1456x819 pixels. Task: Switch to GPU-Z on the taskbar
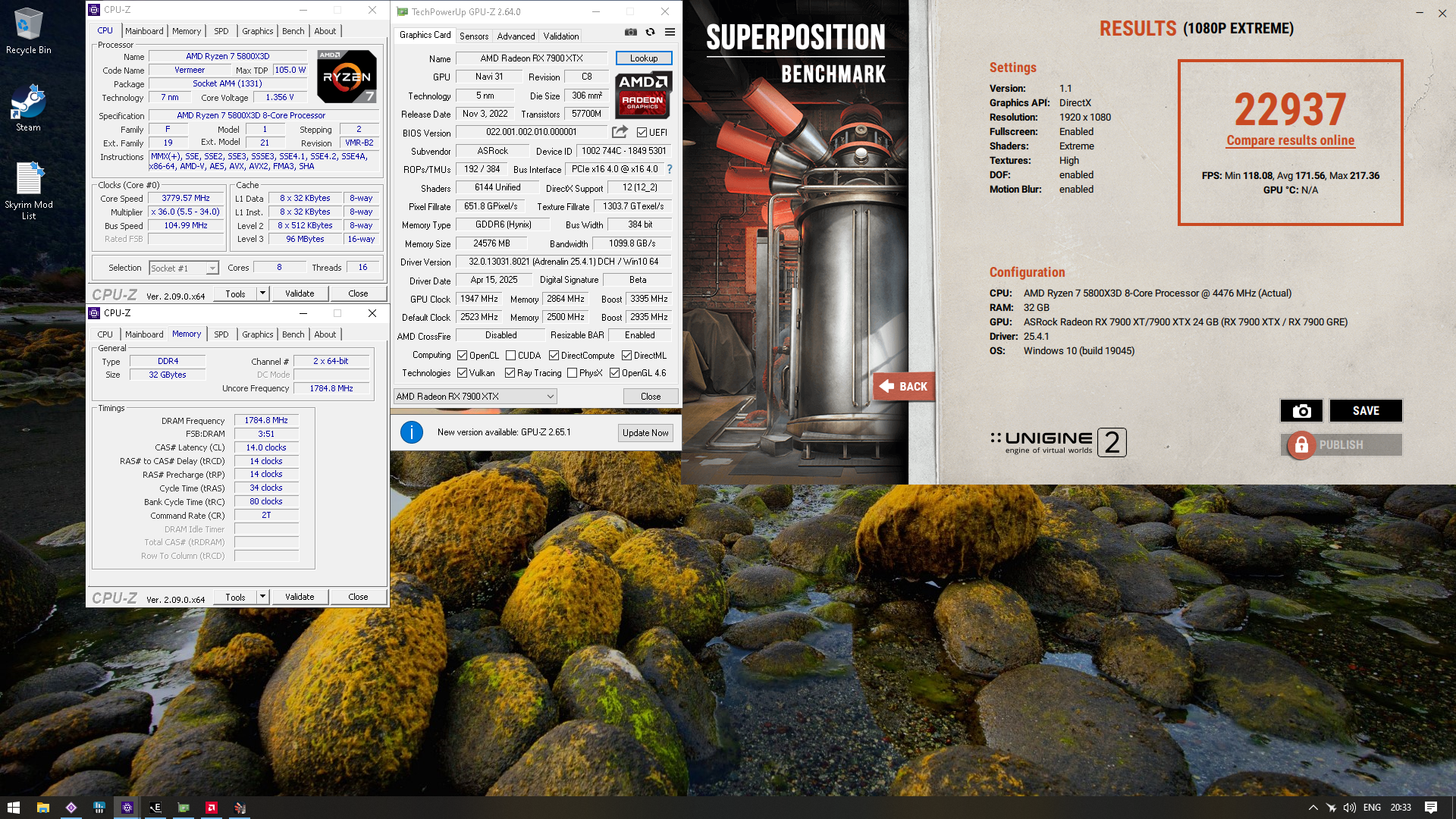184,808
